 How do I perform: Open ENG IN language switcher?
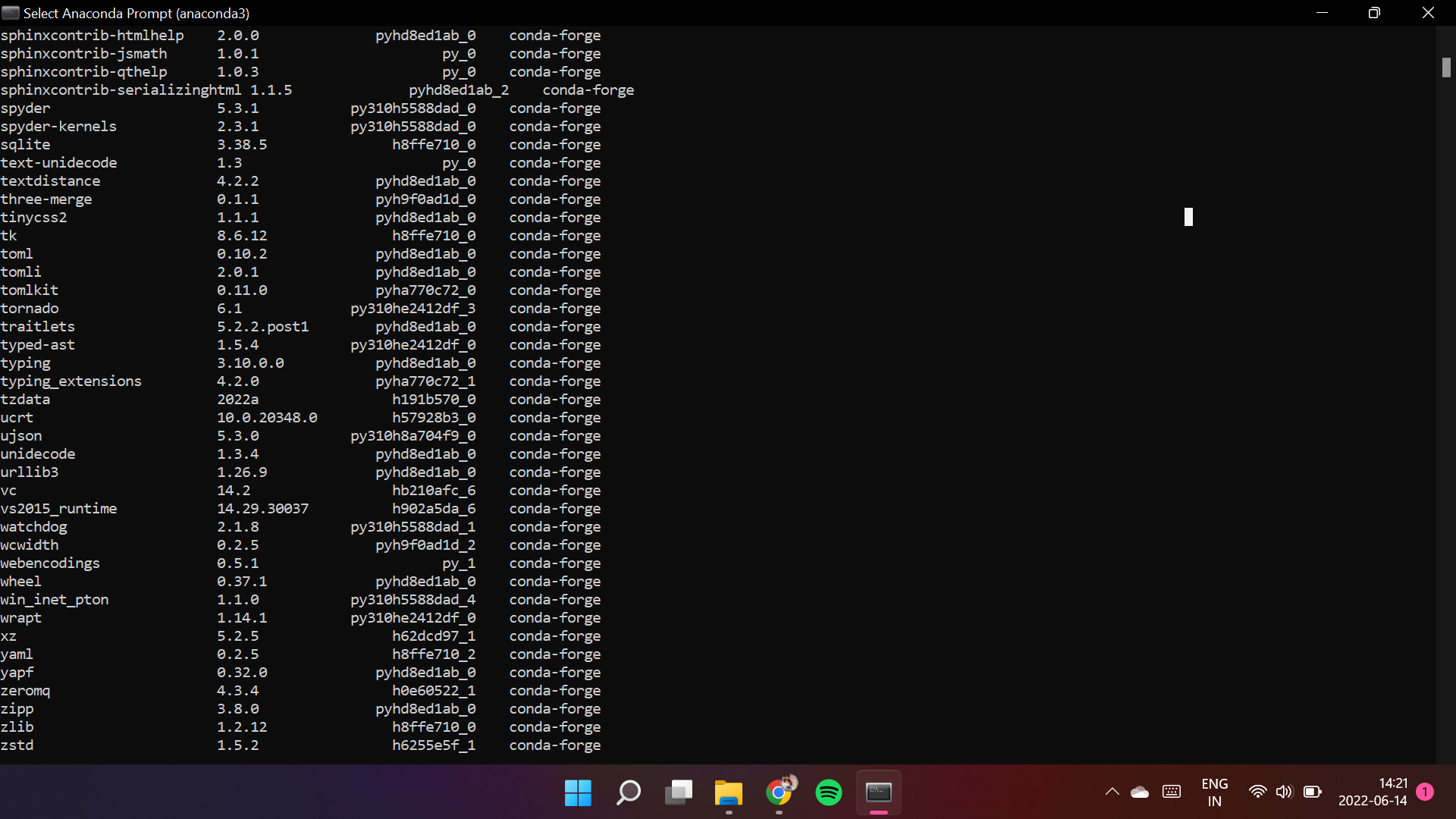[1214, 792]
